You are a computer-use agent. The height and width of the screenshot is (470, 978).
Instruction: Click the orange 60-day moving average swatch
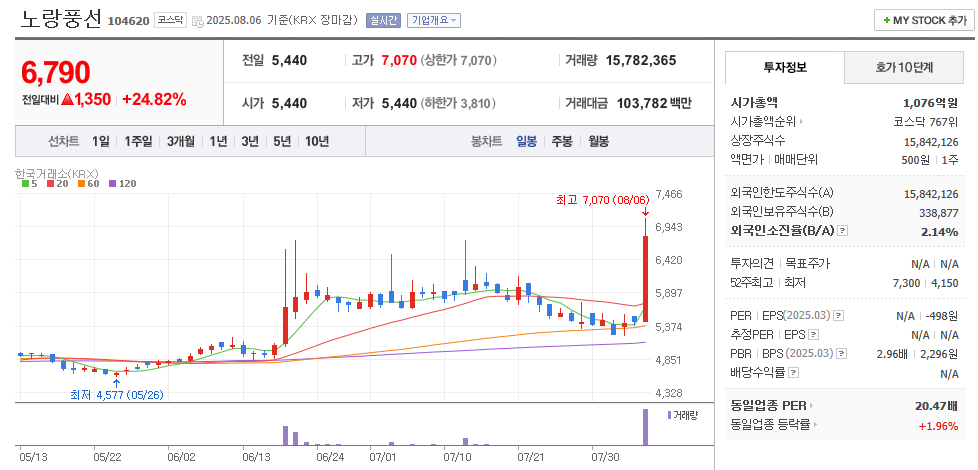pyautogui.click(x=81, y=184)
